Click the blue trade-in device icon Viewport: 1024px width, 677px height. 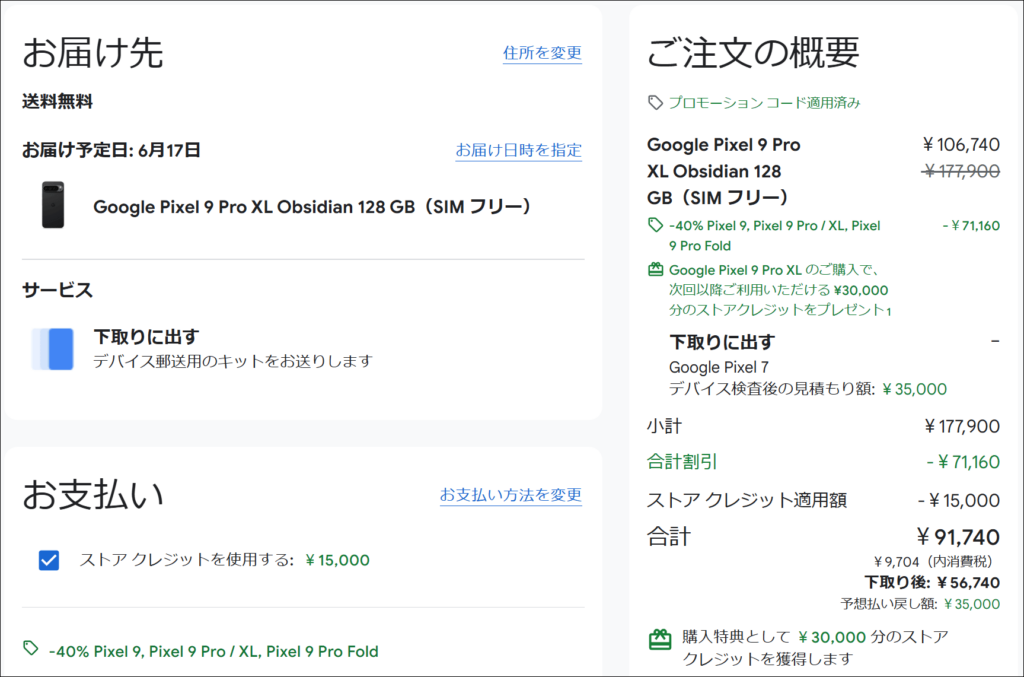53,349
